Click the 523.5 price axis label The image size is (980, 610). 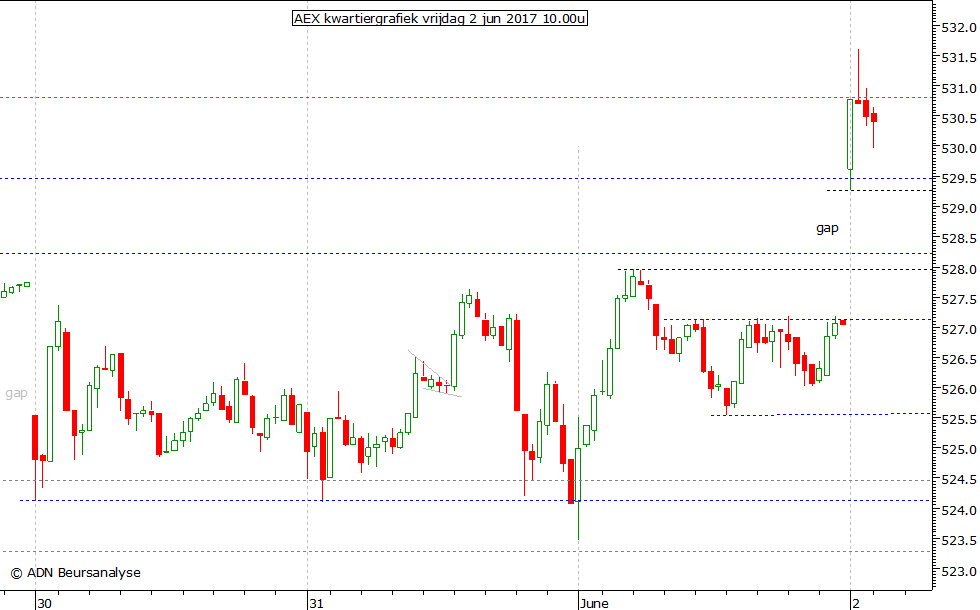pyautogui.click(x=959, y=540)
